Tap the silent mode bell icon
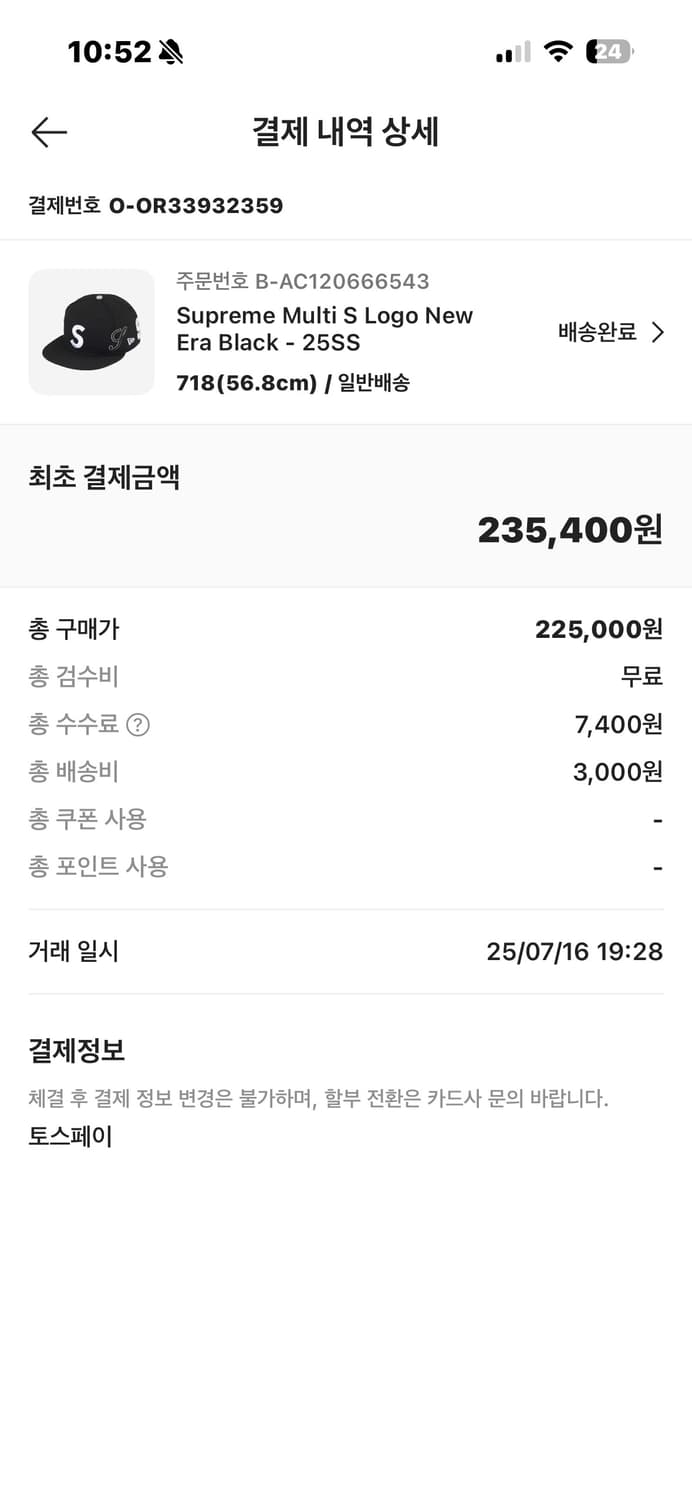Viewport: 692px width, 1500px height. pyautogui.click(x=171, y=52)
